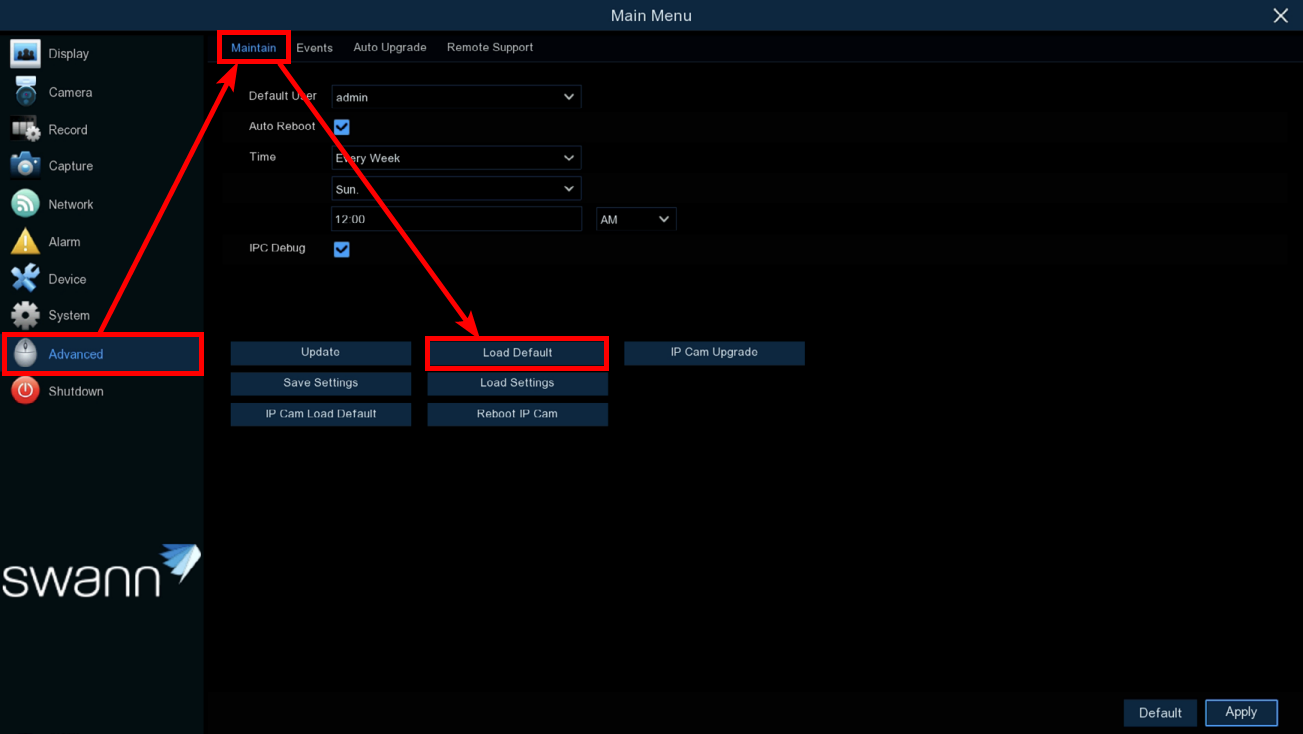Click the Capture camera icon
1303x734 pixels.
point(25,166)
